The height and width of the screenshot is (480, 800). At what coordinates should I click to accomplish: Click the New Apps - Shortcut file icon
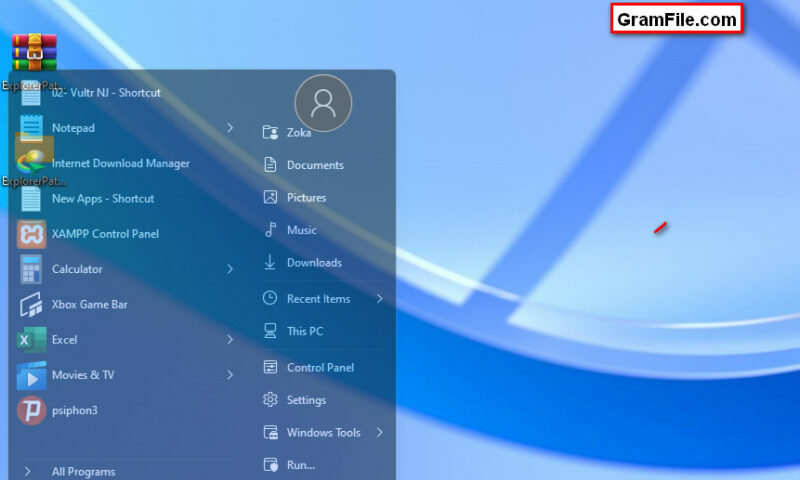tap(31, 198)
